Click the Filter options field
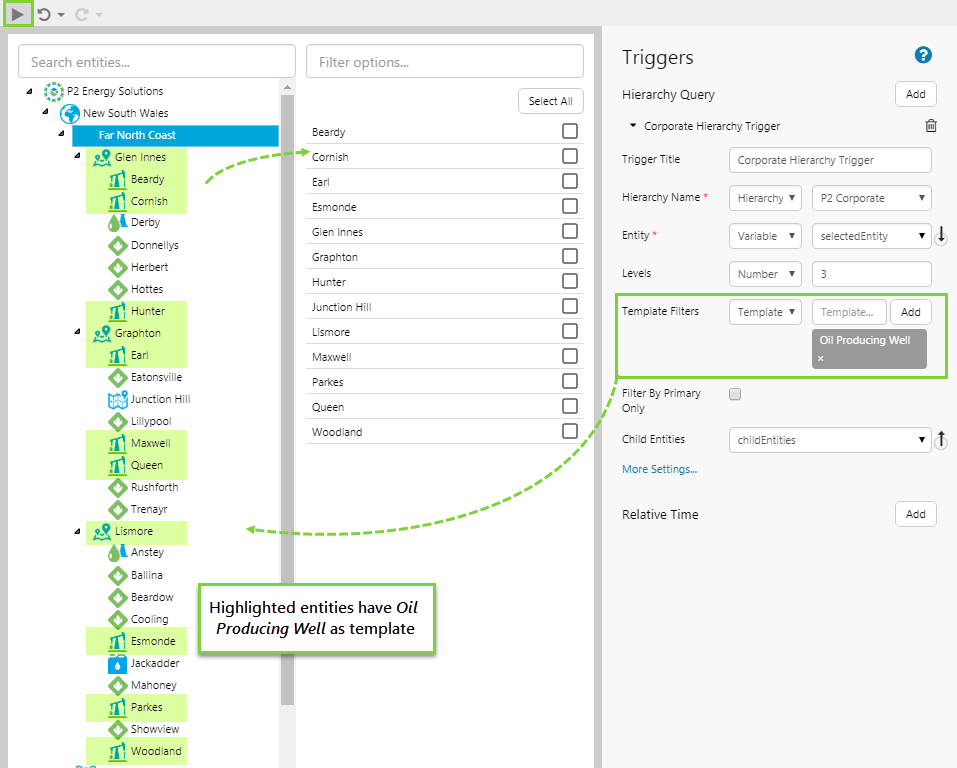This screenshot has height=768, width=957. [x=444, y=61]
